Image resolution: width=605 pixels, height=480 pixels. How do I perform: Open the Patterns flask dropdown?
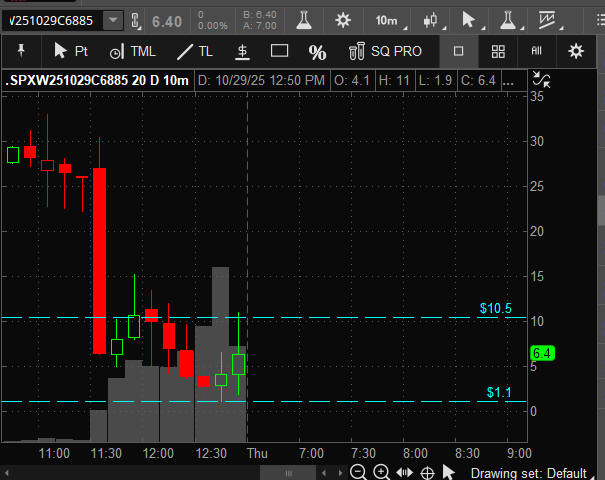click(510, 20)
